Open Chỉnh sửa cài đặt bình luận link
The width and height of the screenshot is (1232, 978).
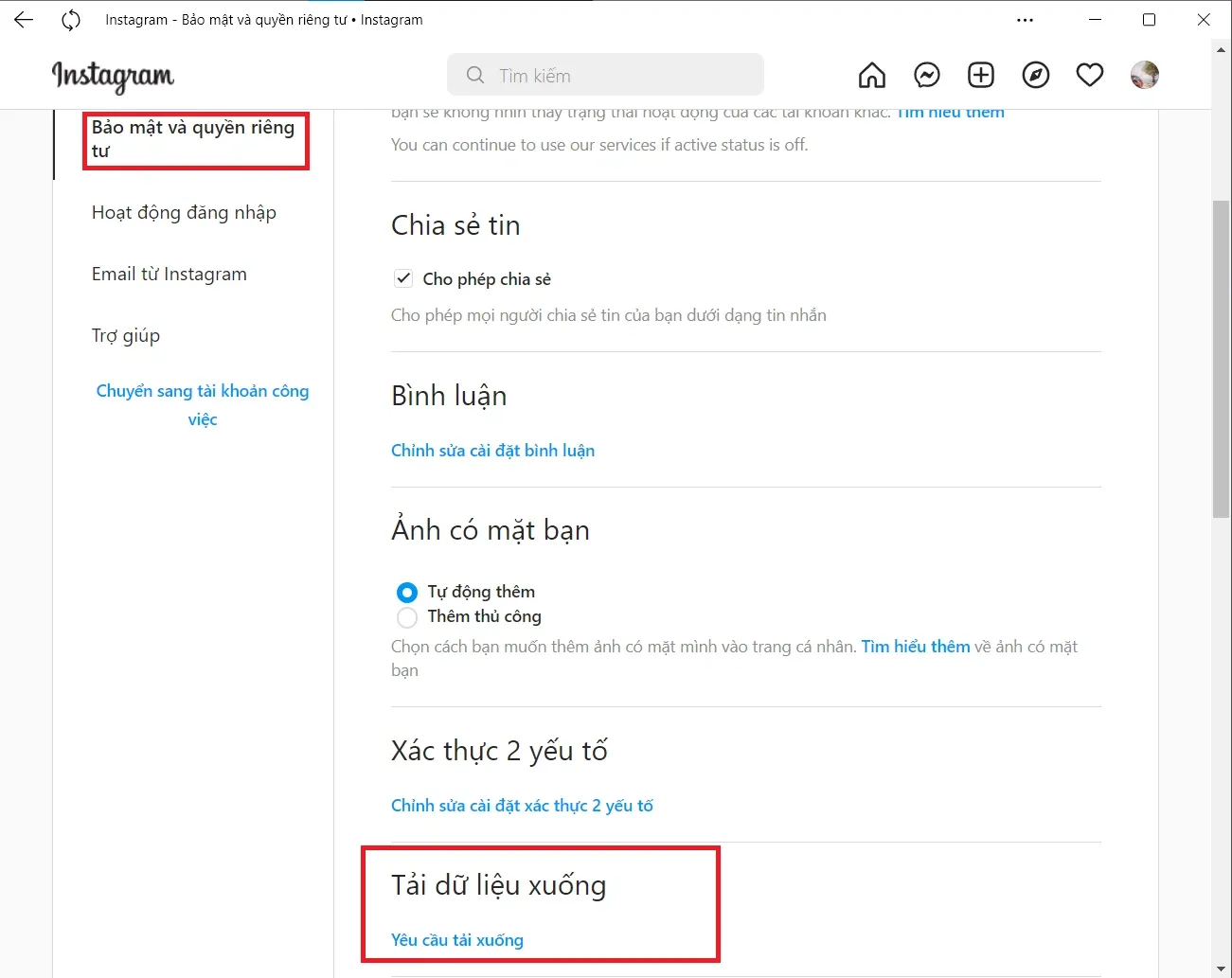[x=492, y=451]
